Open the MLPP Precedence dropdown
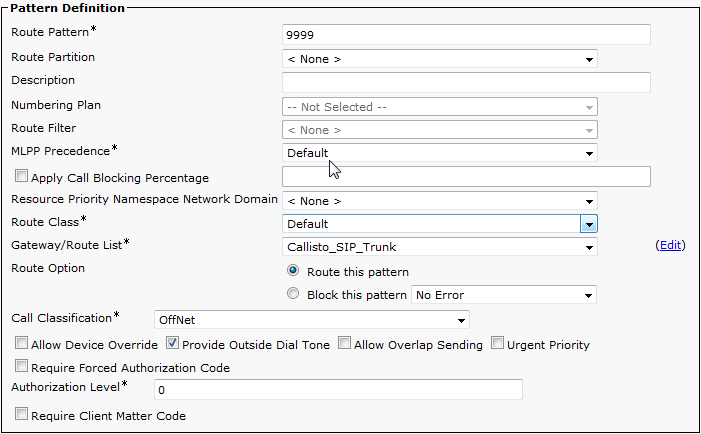701x434 pixels. click(439, 153)
